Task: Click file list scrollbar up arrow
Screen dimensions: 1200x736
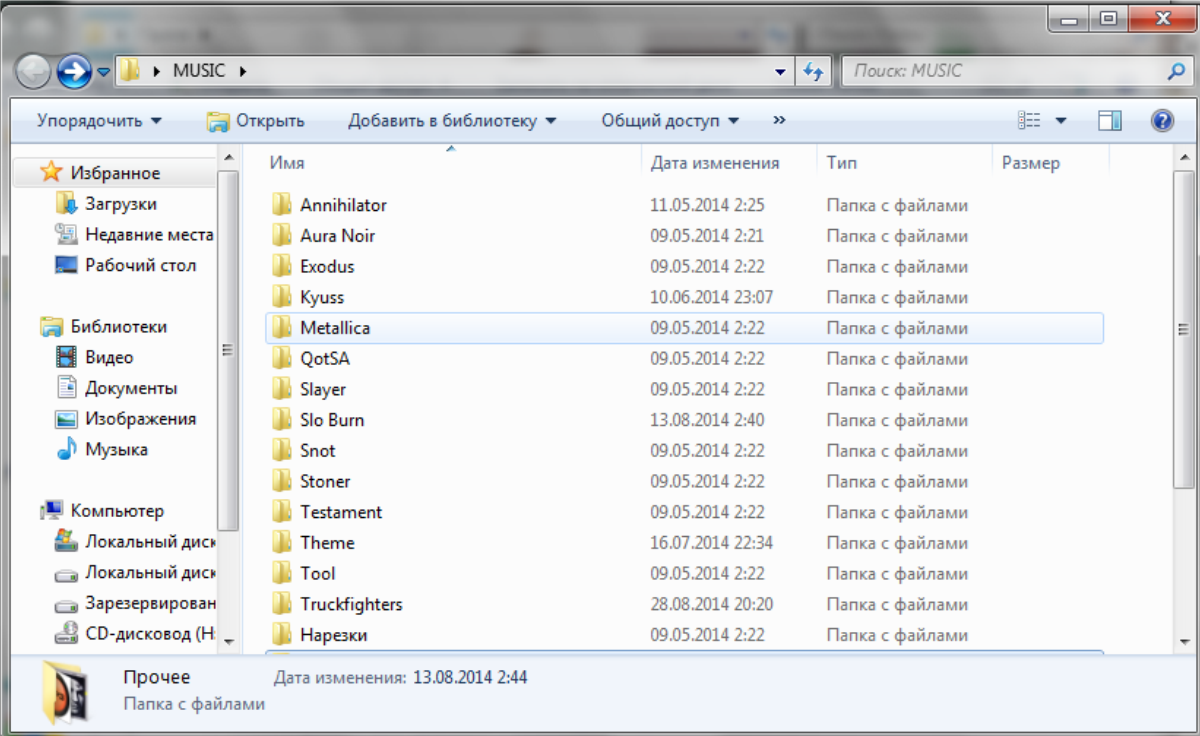Action: click(x=1183, y=159)
